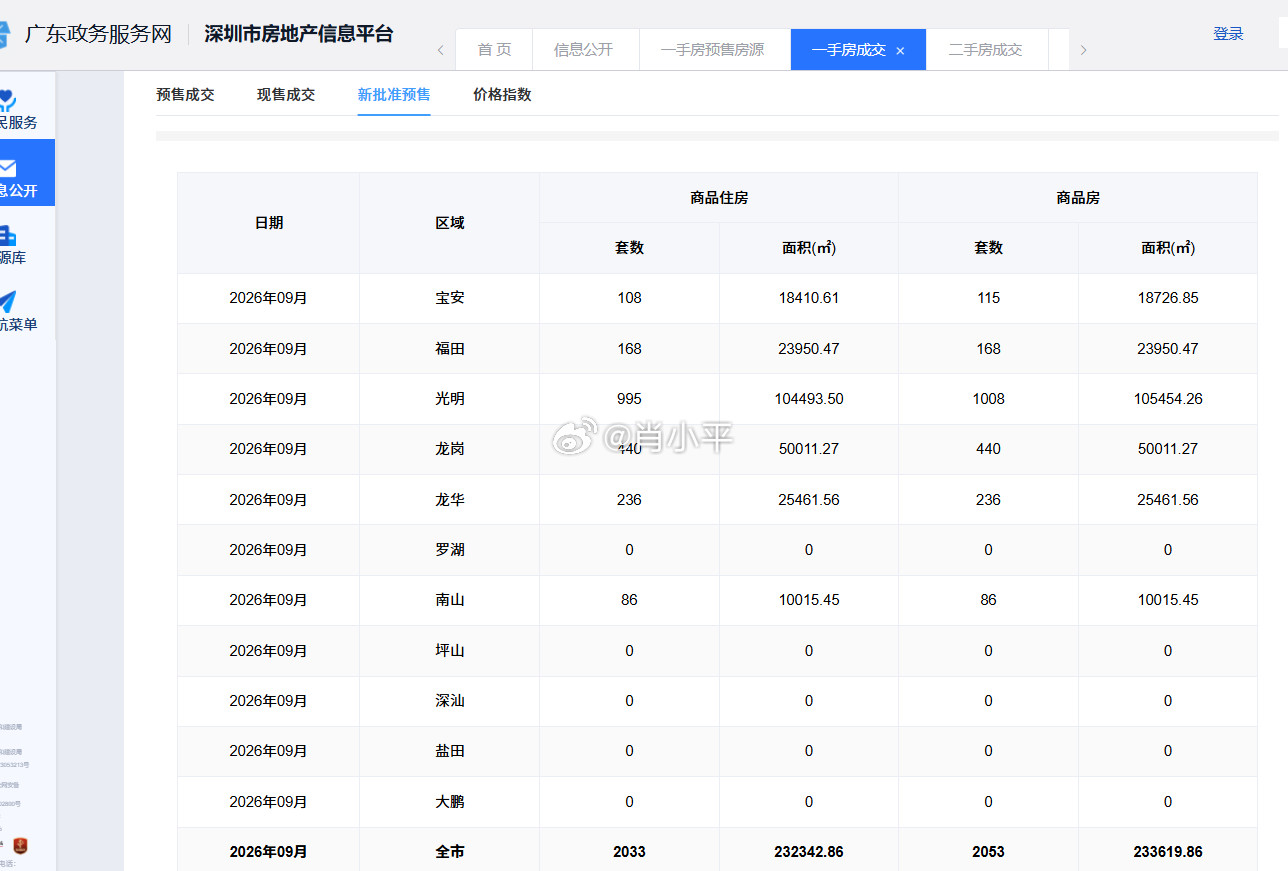This screenshot has width=1288, height=871.
Task: Select the 预售成交 sub-tab
Action: click(185, 95)
